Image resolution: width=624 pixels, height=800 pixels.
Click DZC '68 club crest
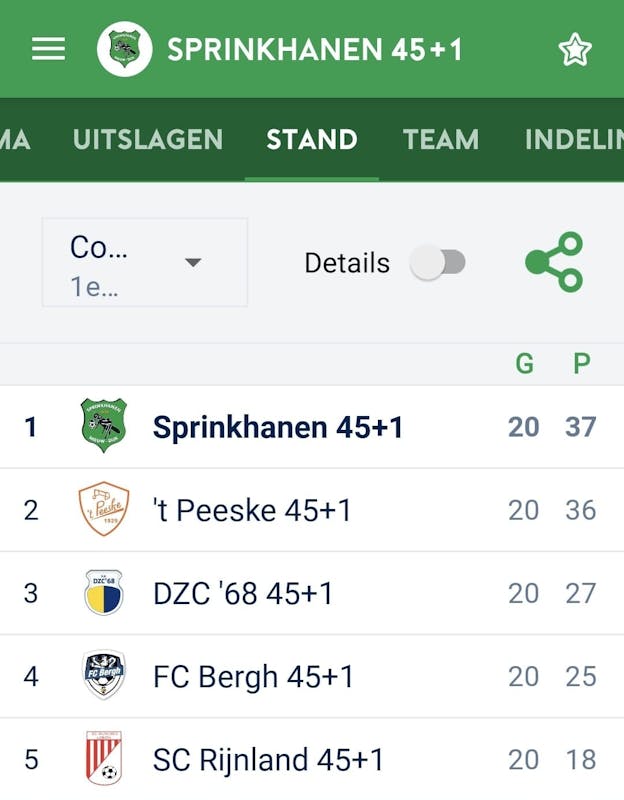coord(104,593)
